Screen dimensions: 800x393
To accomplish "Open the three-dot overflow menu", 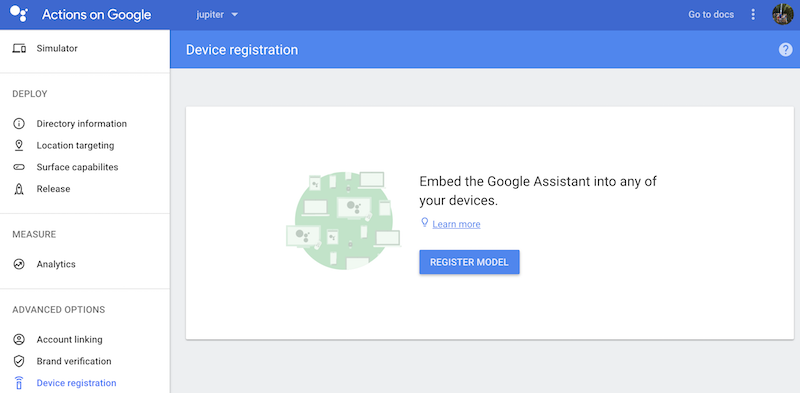I will [753, 14].
